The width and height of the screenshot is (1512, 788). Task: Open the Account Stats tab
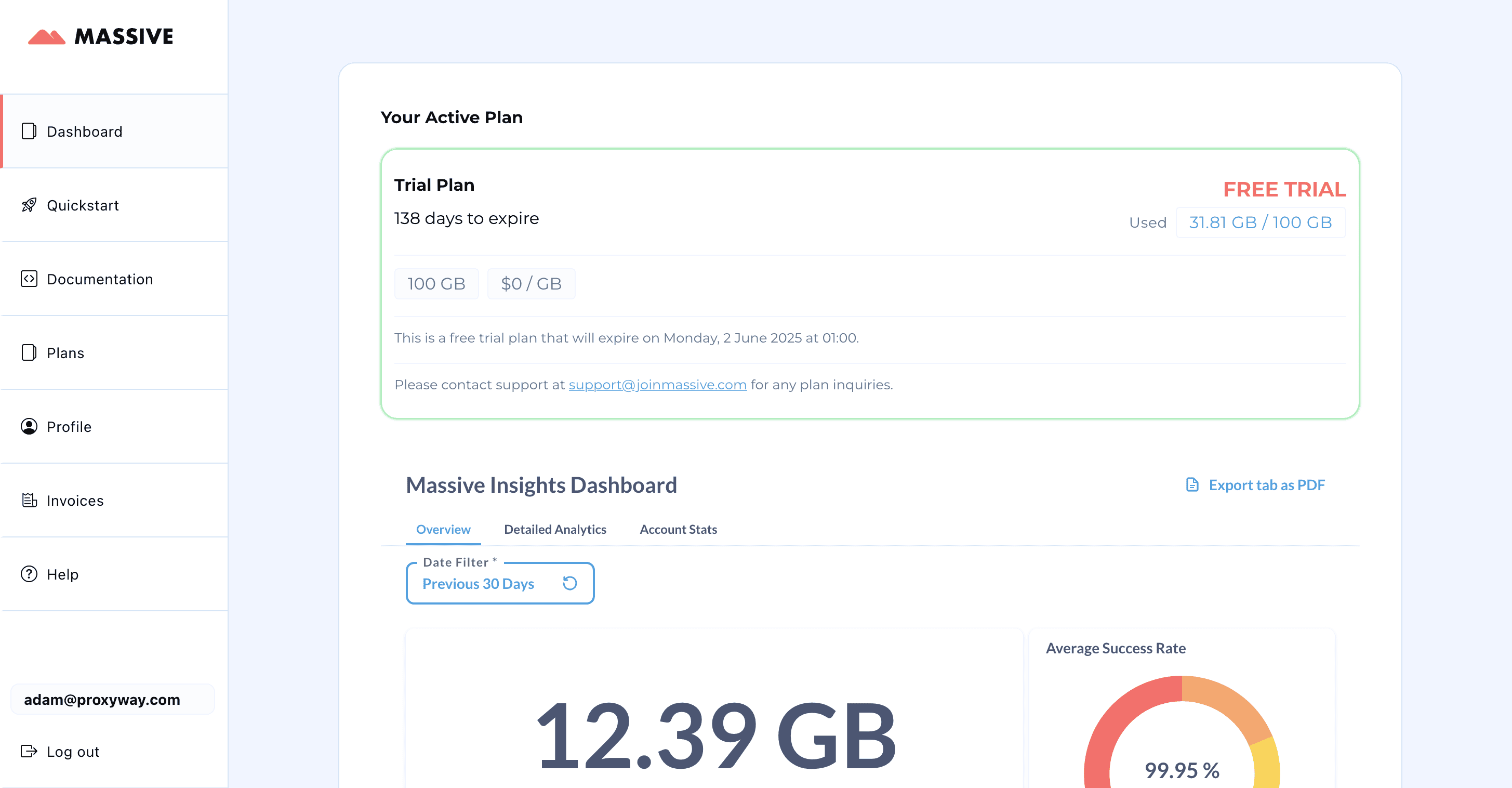coord(679,529)
